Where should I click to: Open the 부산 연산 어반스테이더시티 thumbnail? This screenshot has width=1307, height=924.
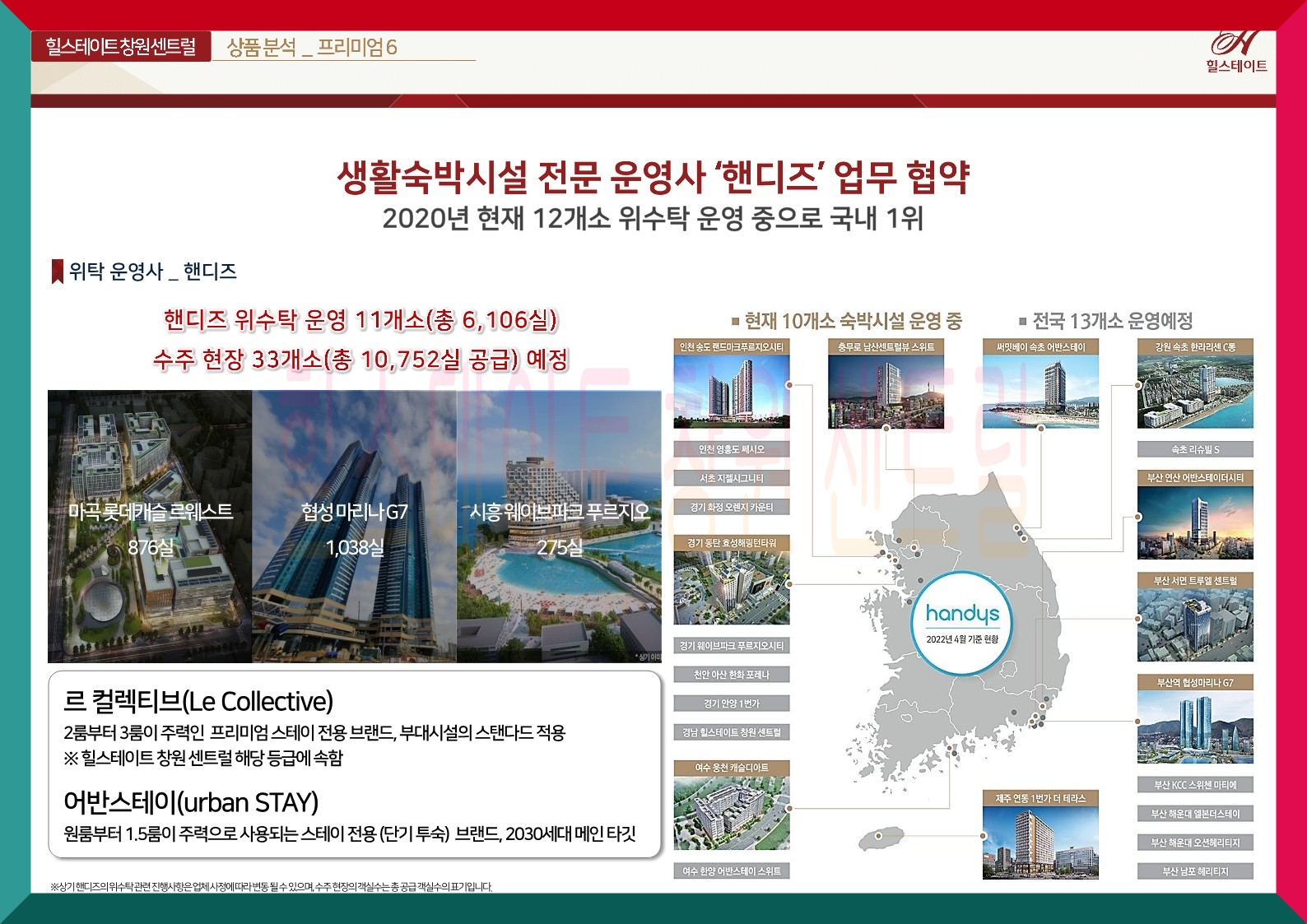point(1195,515)
